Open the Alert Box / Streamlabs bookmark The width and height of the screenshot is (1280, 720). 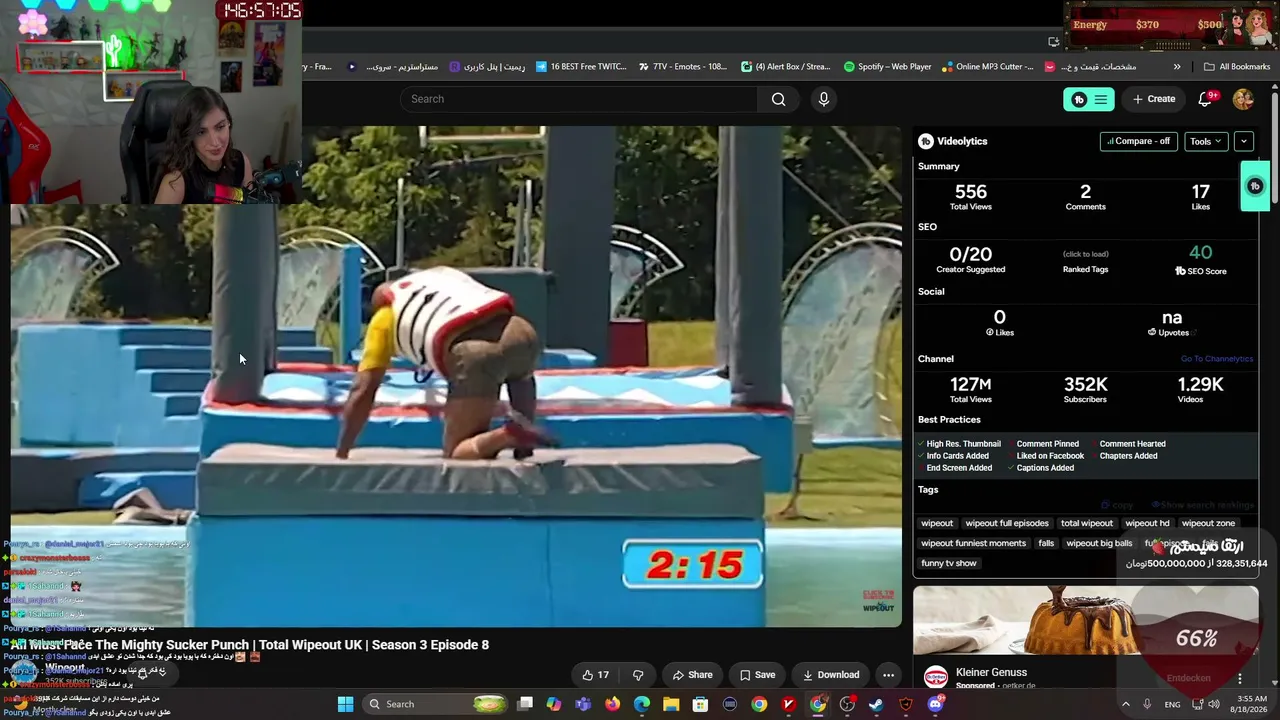786,67
